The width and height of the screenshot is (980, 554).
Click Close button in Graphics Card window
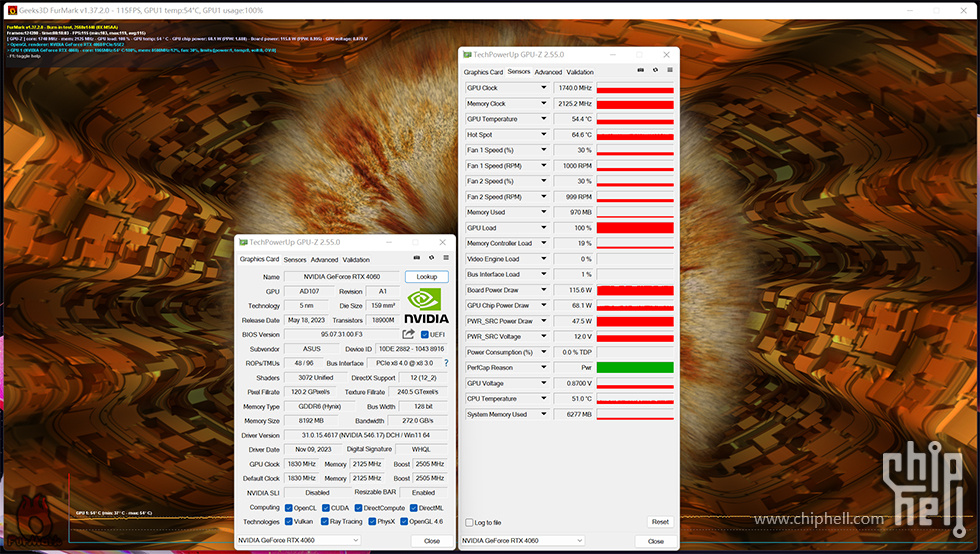[432, 541]
